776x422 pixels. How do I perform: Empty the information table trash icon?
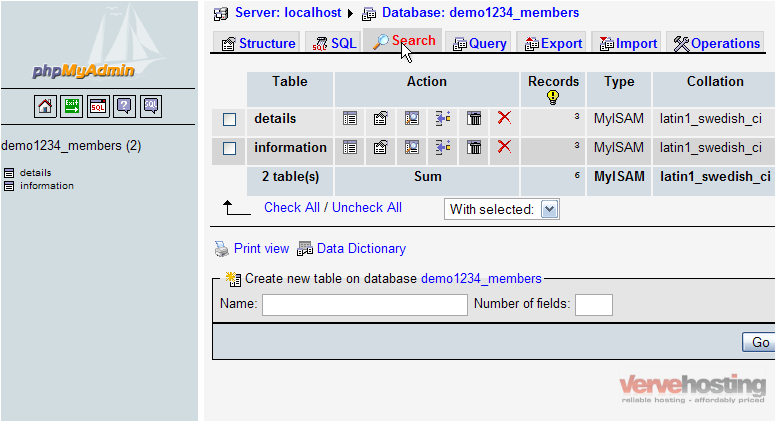point(474,147)
